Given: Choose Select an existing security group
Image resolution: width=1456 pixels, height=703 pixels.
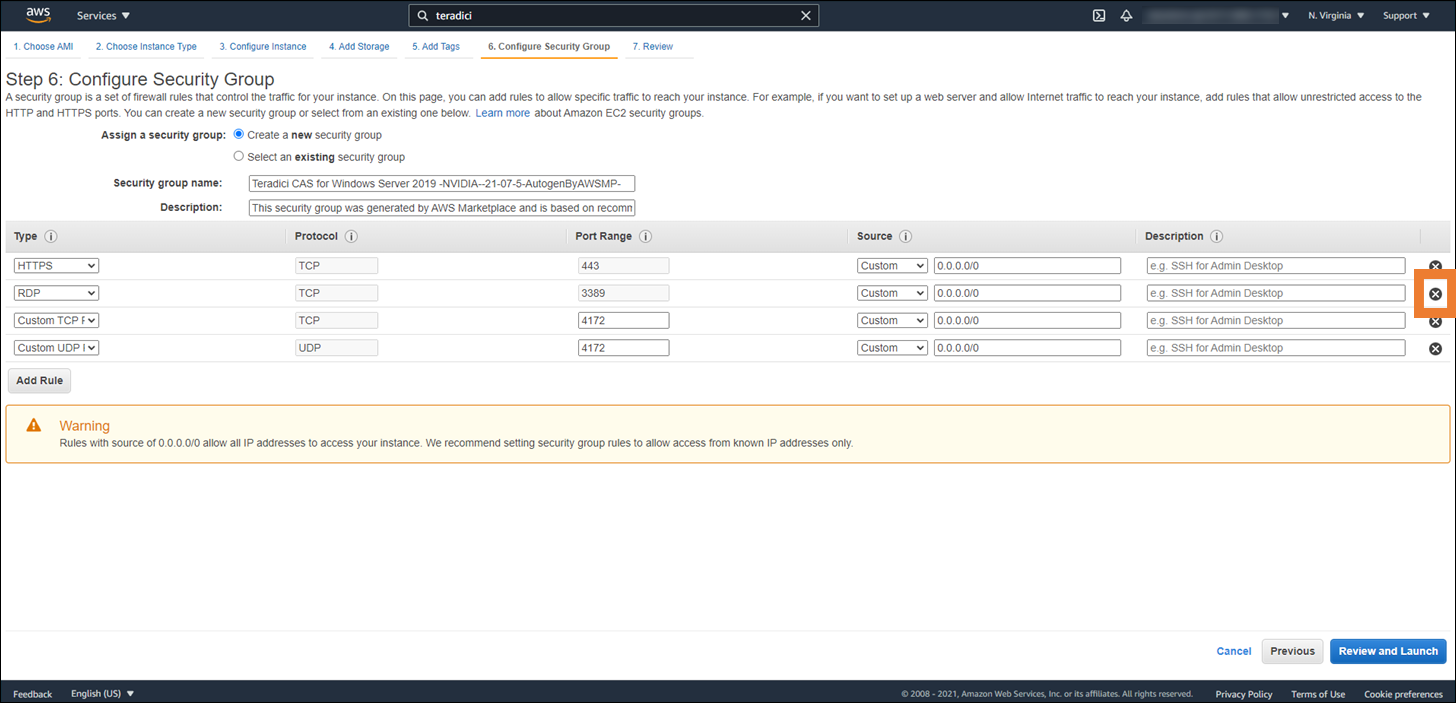Looking at the screenshot, I should pos(238,156).
